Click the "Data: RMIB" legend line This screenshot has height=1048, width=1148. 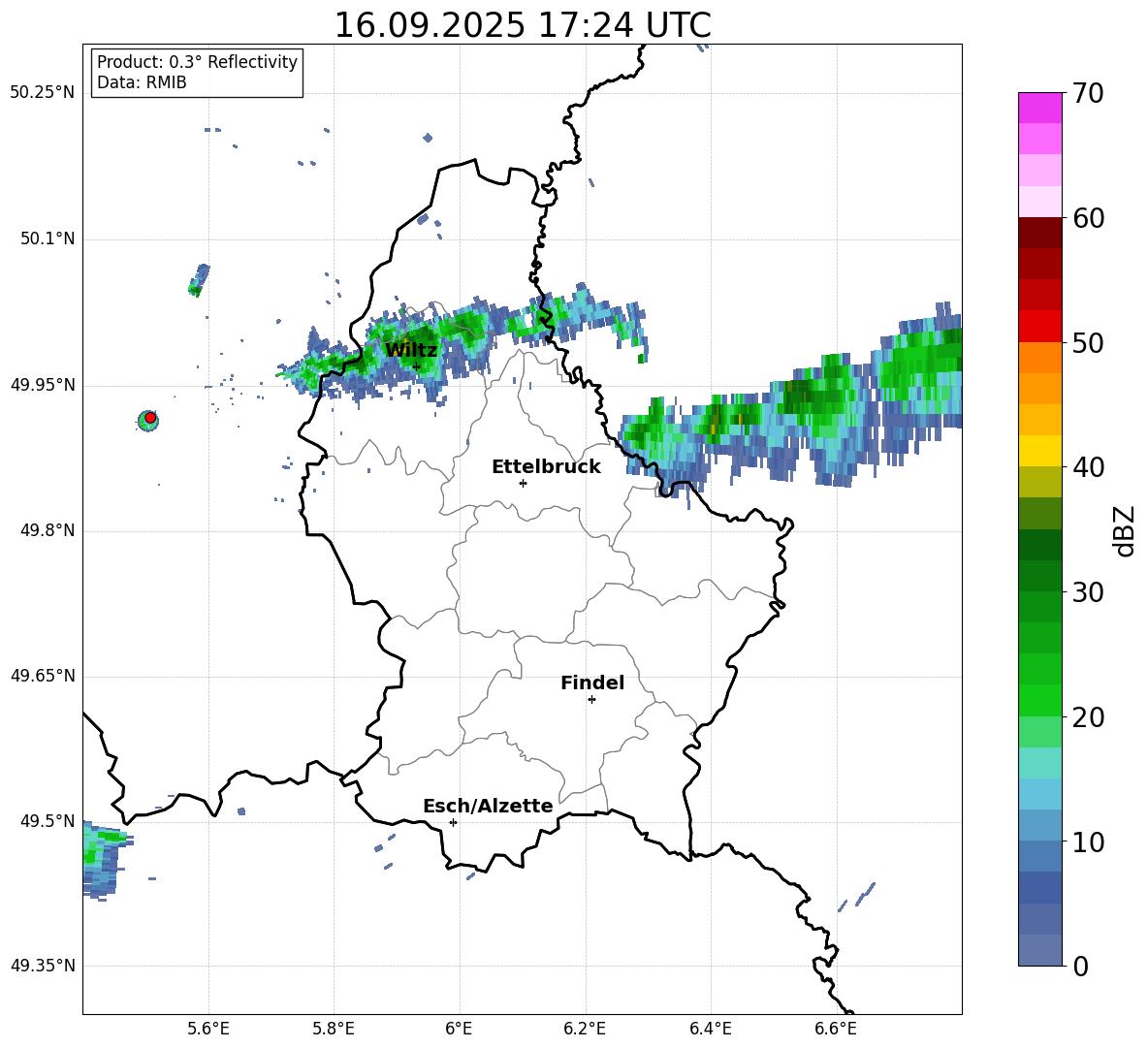click(x=142, y=82)
